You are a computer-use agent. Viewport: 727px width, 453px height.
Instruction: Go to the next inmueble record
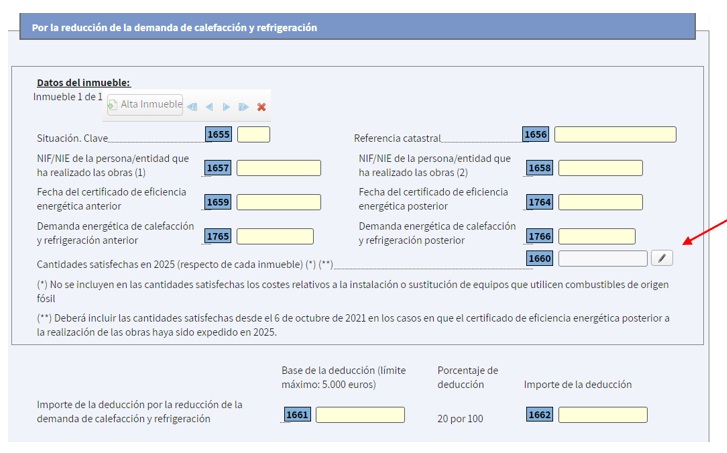pos(226,107)
